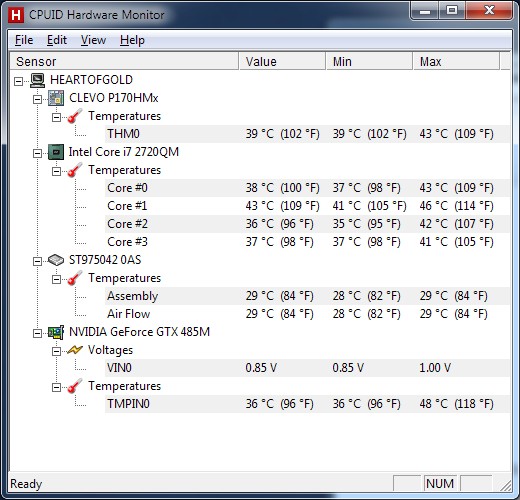520x500 pixels.
Task: Click the Voltages label
Action: tap(110, 350)
